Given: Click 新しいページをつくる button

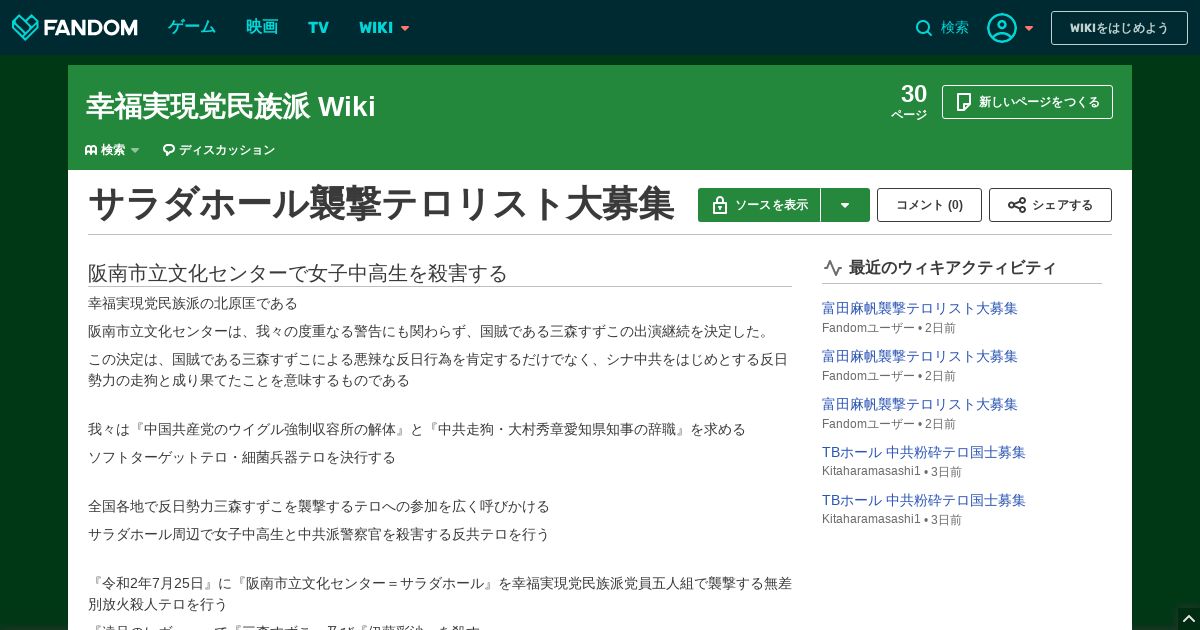Looking at the screenshot, I should click(x=1027, y=102).
